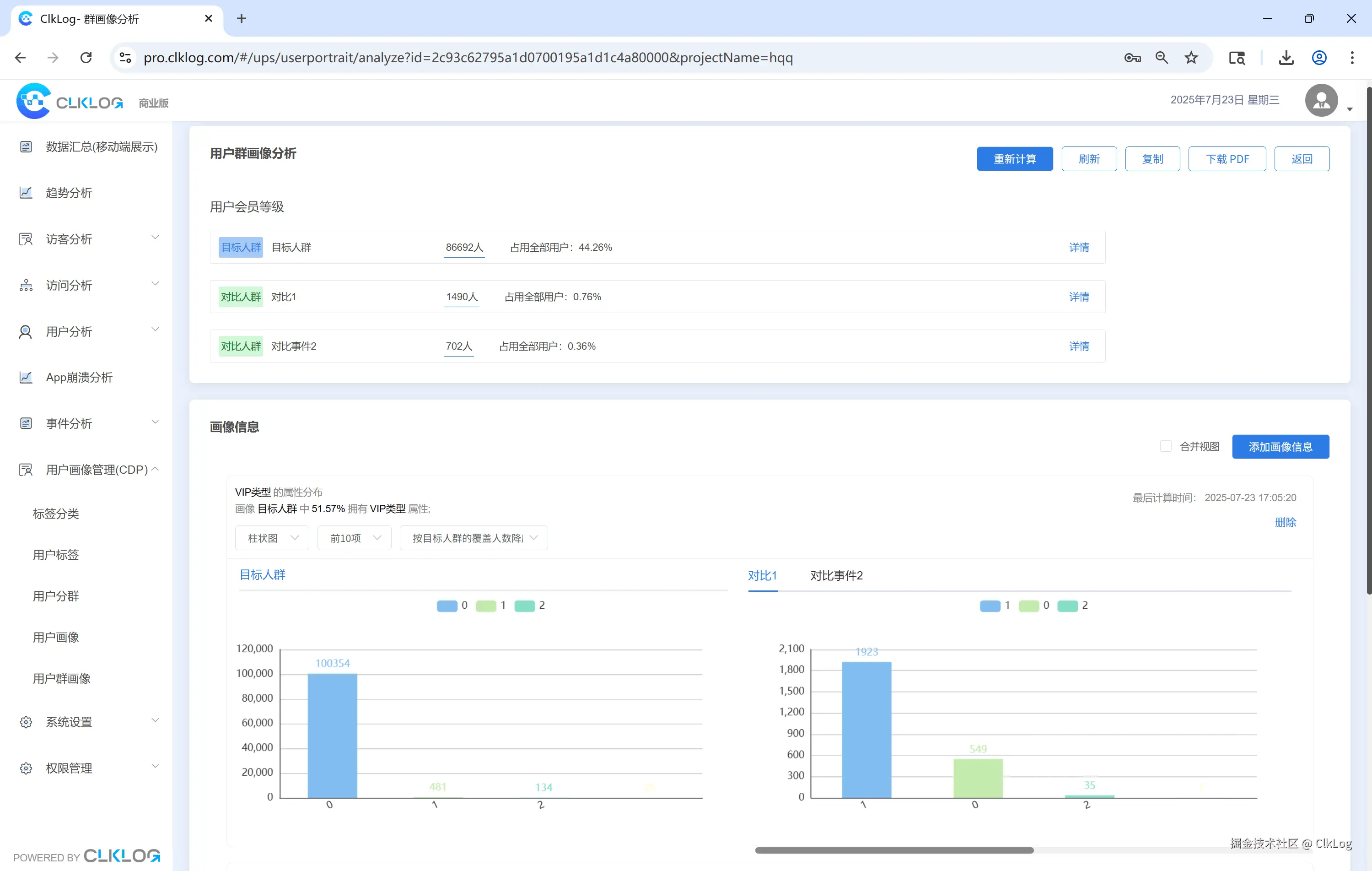Open the 柱状图 chart type dropdown
The width and height of the screenshot is (1372, 871).
272,537
